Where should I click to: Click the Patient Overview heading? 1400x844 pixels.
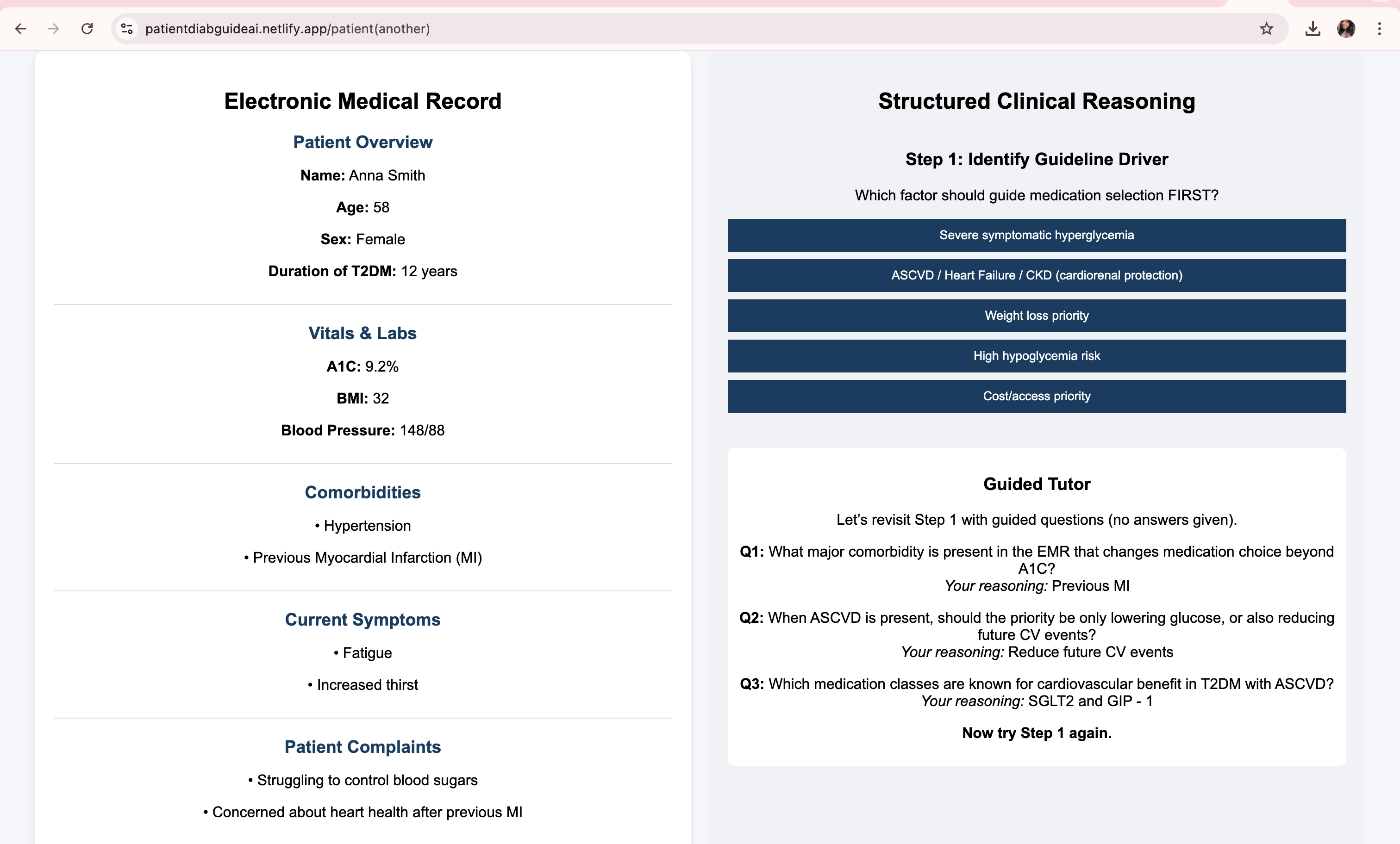(362, 142)
